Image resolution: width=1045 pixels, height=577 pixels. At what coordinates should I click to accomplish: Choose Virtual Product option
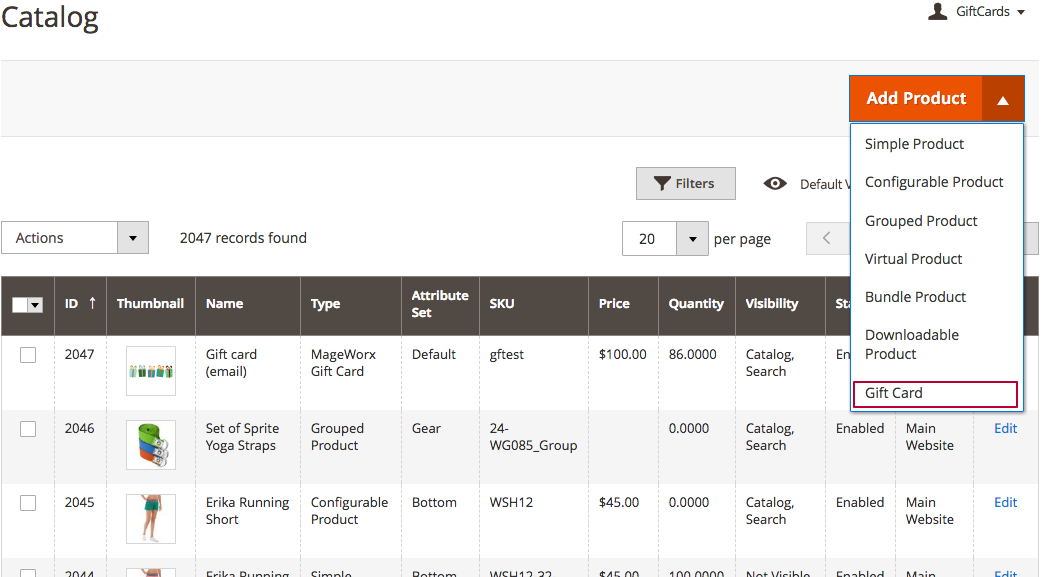(x=913, y=259)
